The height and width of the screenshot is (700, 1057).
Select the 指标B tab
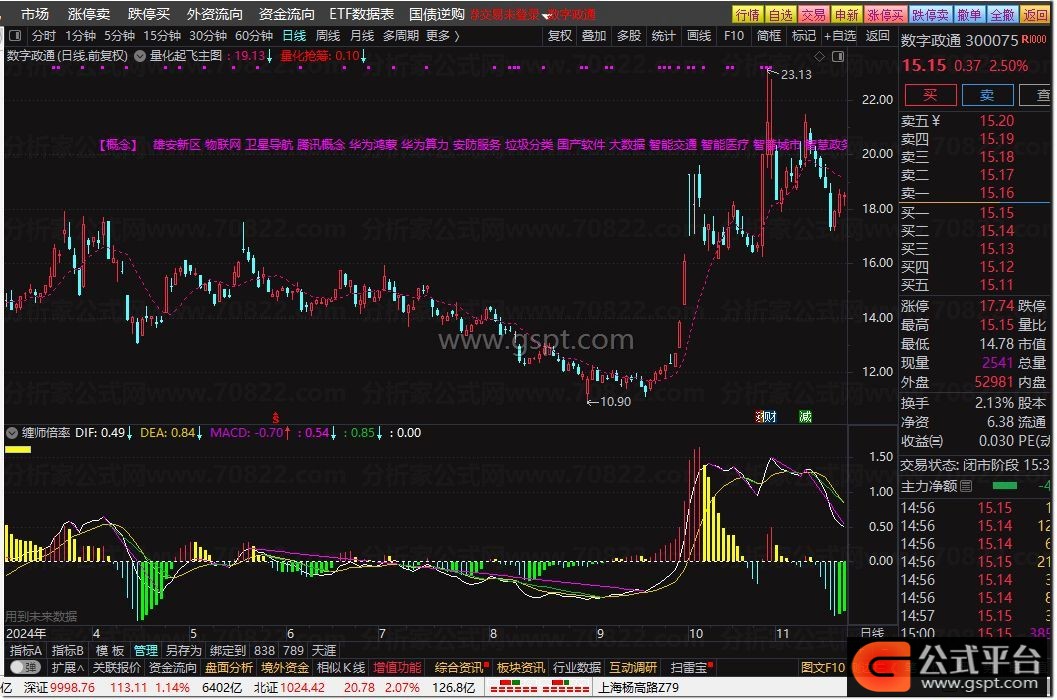pyautogui.click(x=67, y=650)
